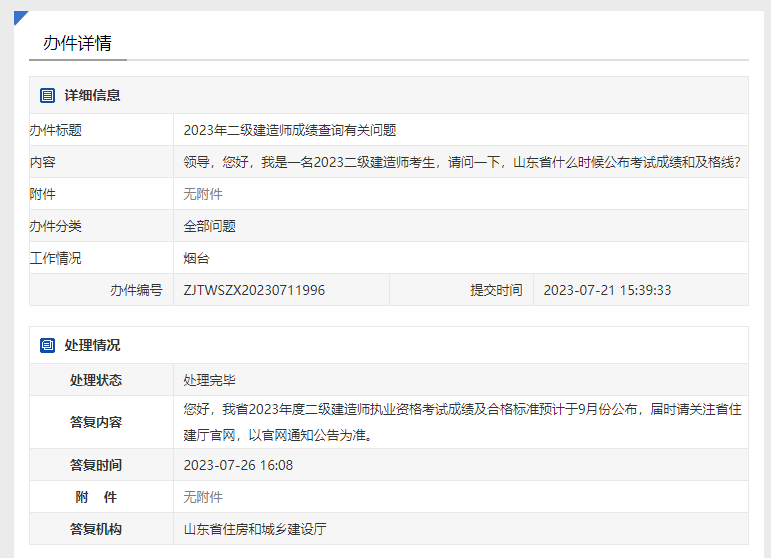This screenshot has height=558, width=771.
Task: Click the 处理情况 section header text
Action: [x=92, y=345]
